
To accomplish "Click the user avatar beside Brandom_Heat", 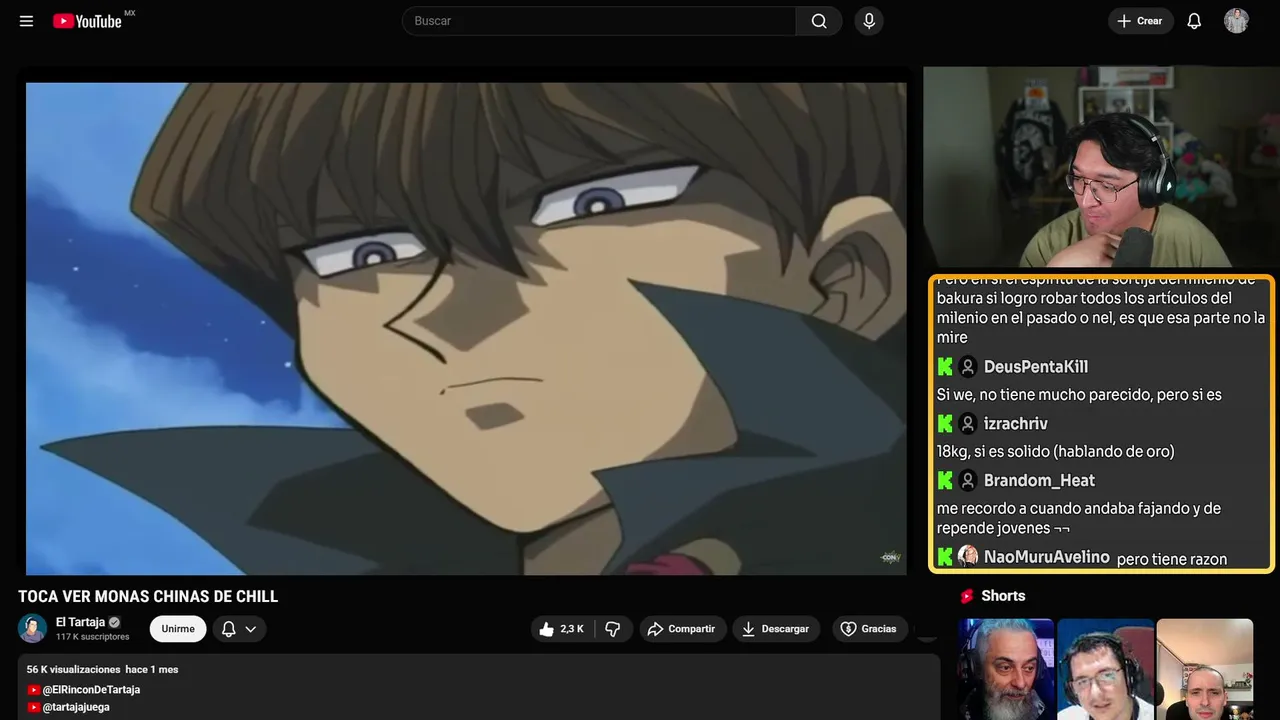I will pos(968,481).
